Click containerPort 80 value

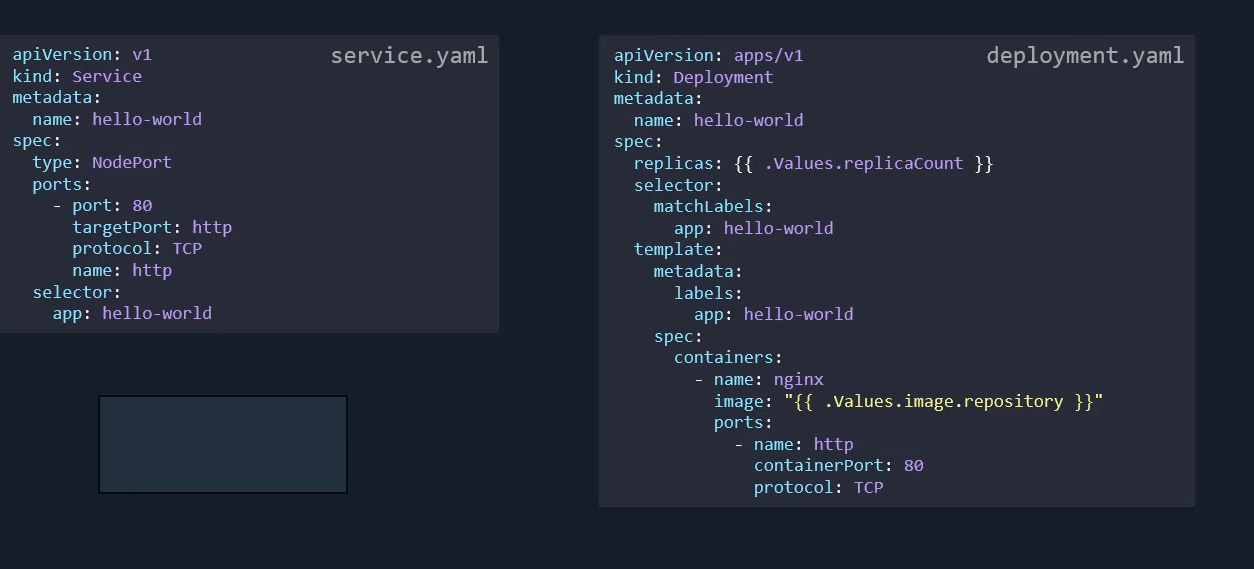[x=913, y=465]
